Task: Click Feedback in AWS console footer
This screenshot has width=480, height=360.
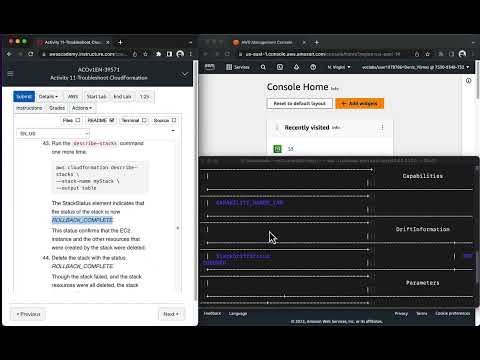Action: tap(212, 313)
